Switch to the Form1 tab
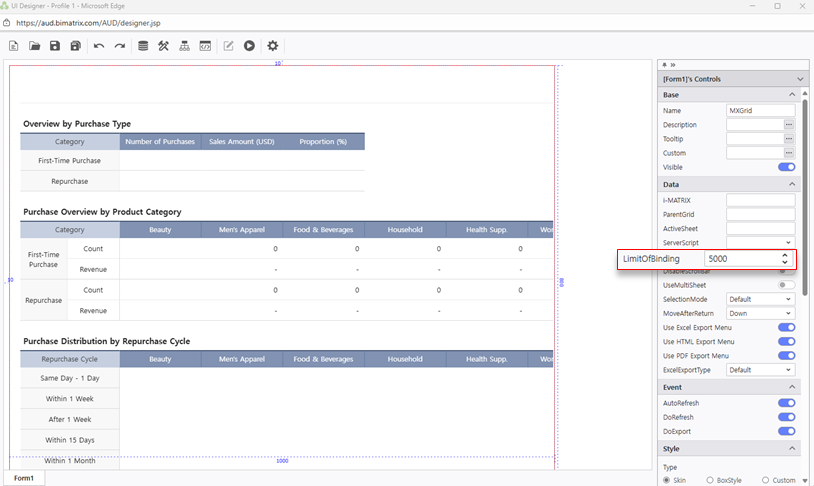The width and height of the screenshot is (814, 486). pyautogui.click(x=24, y=478)
